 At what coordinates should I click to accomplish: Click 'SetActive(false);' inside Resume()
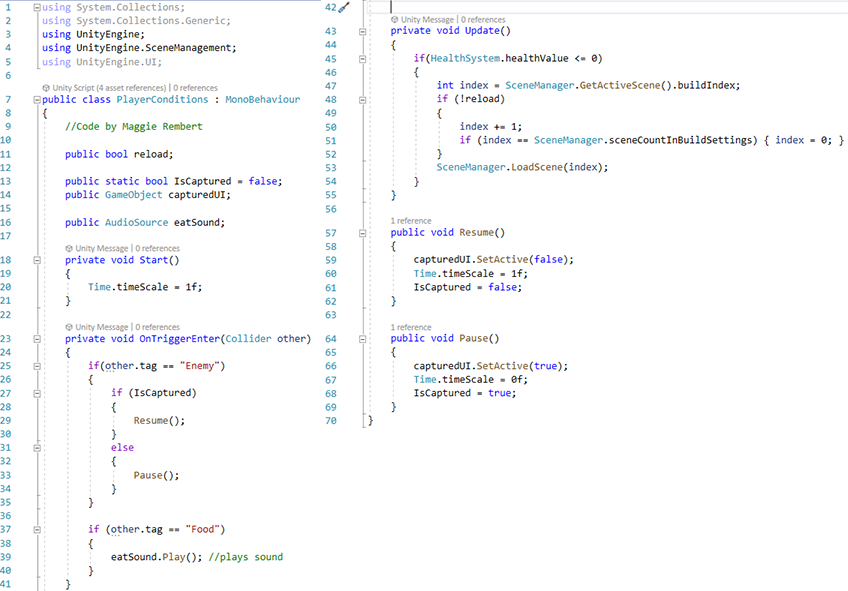point(525,260)
